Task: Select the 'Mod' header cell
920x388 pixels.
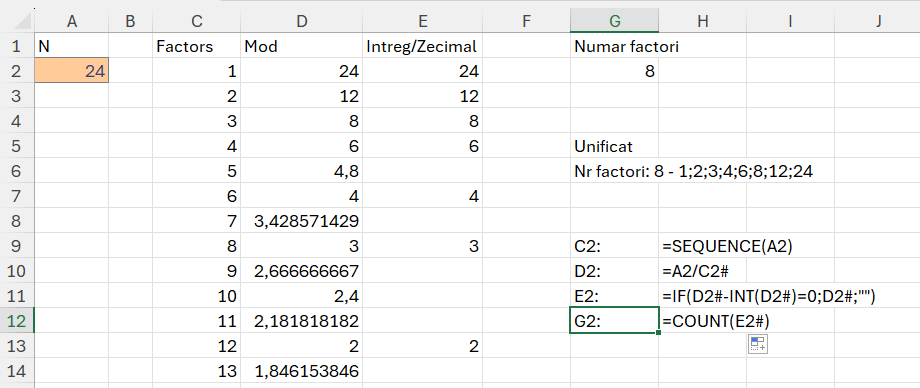Action: point(302,46)
